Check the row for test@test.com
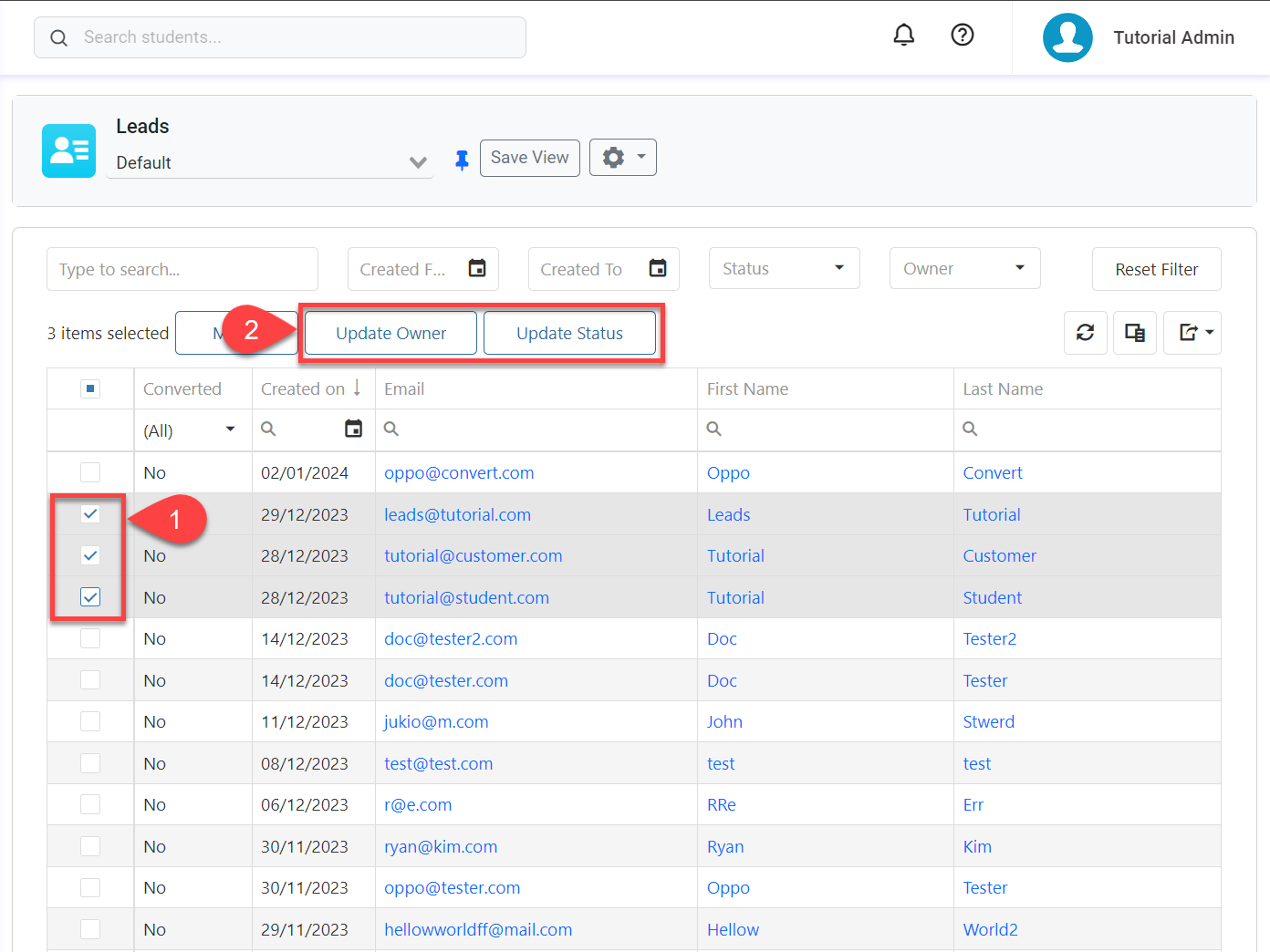This screenshot has width=1270, height=952. [90, 763]
